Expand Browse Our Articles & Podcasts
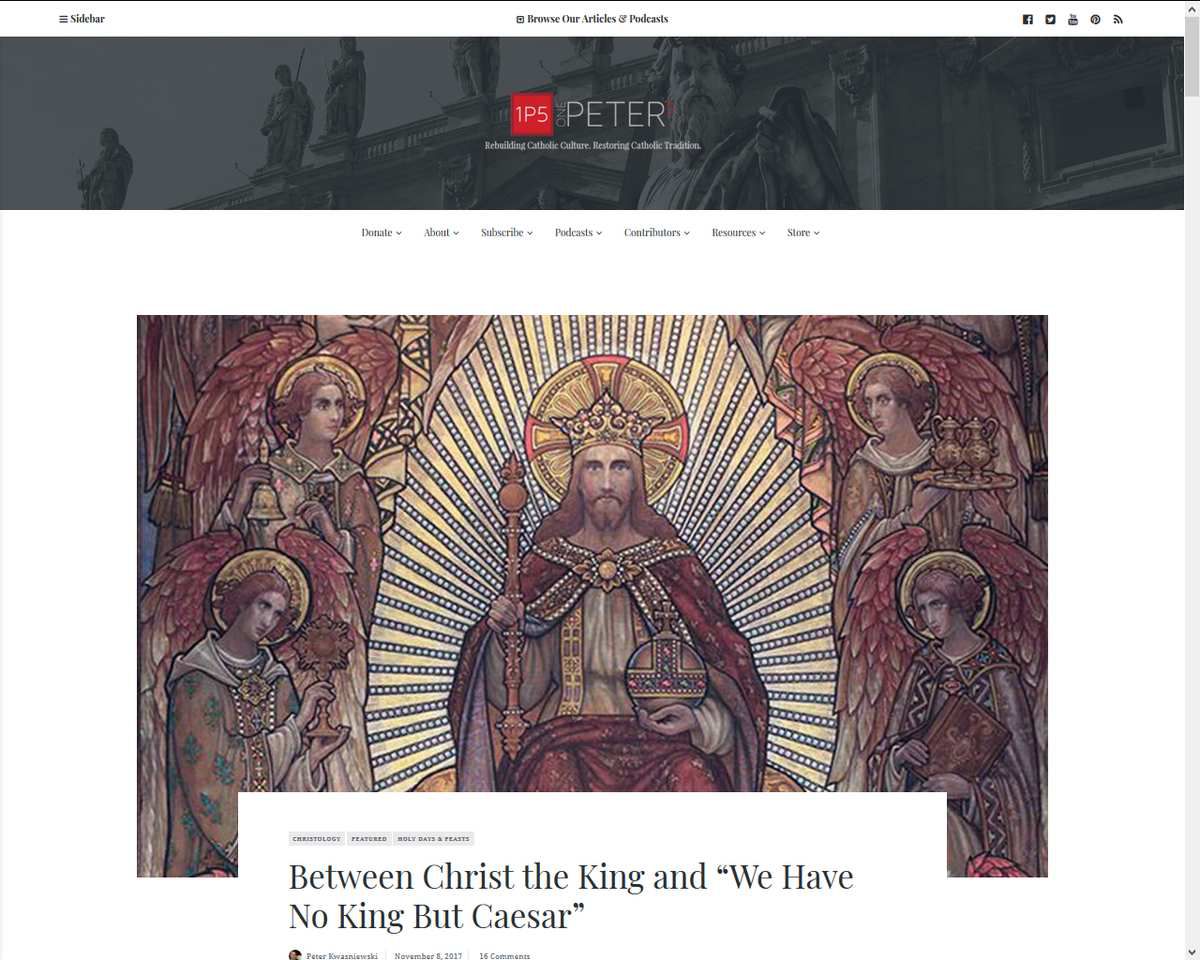Image resolution: width=1200 pixels, height=960 pixels. click(592, 19)
